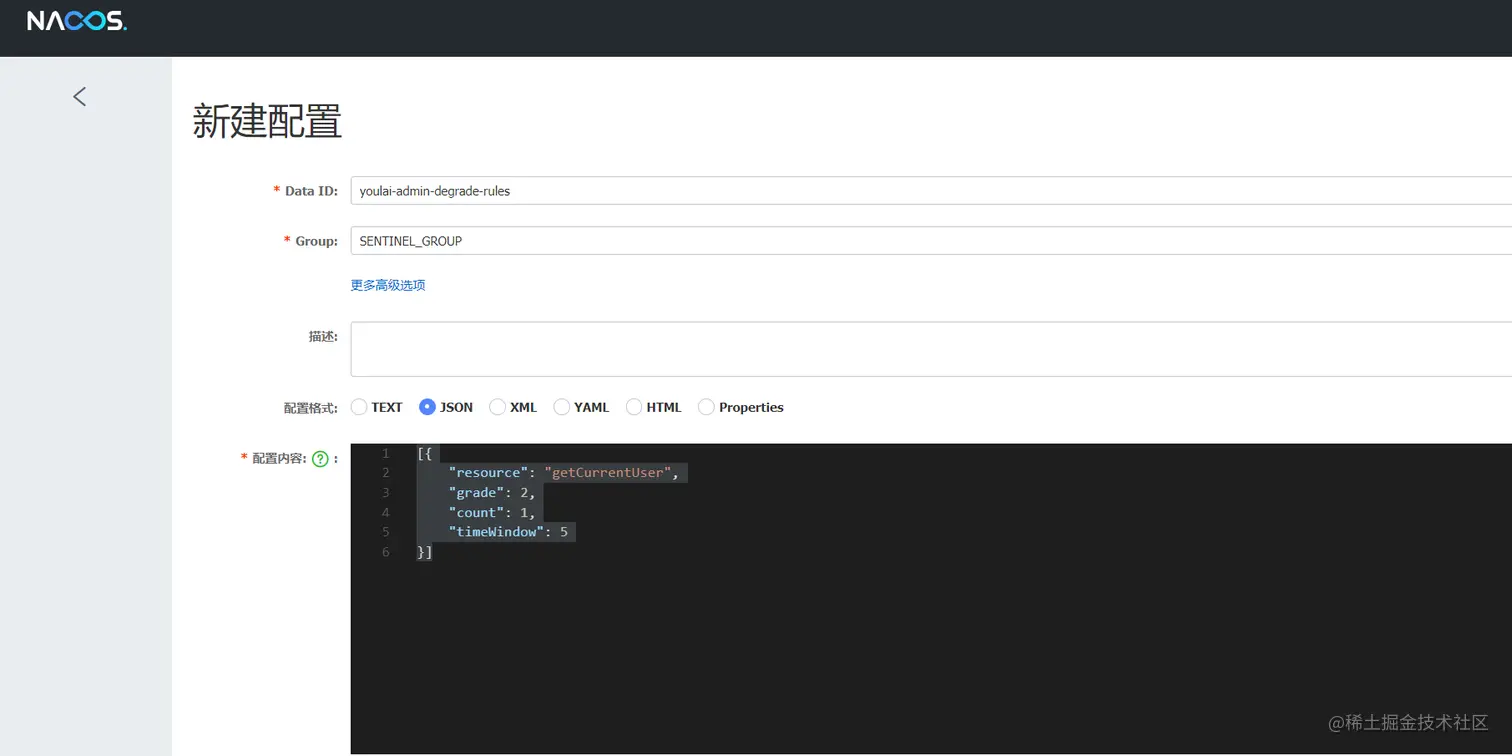
Task: Select the HTML format radio button
Action: (x=634, y=407)
